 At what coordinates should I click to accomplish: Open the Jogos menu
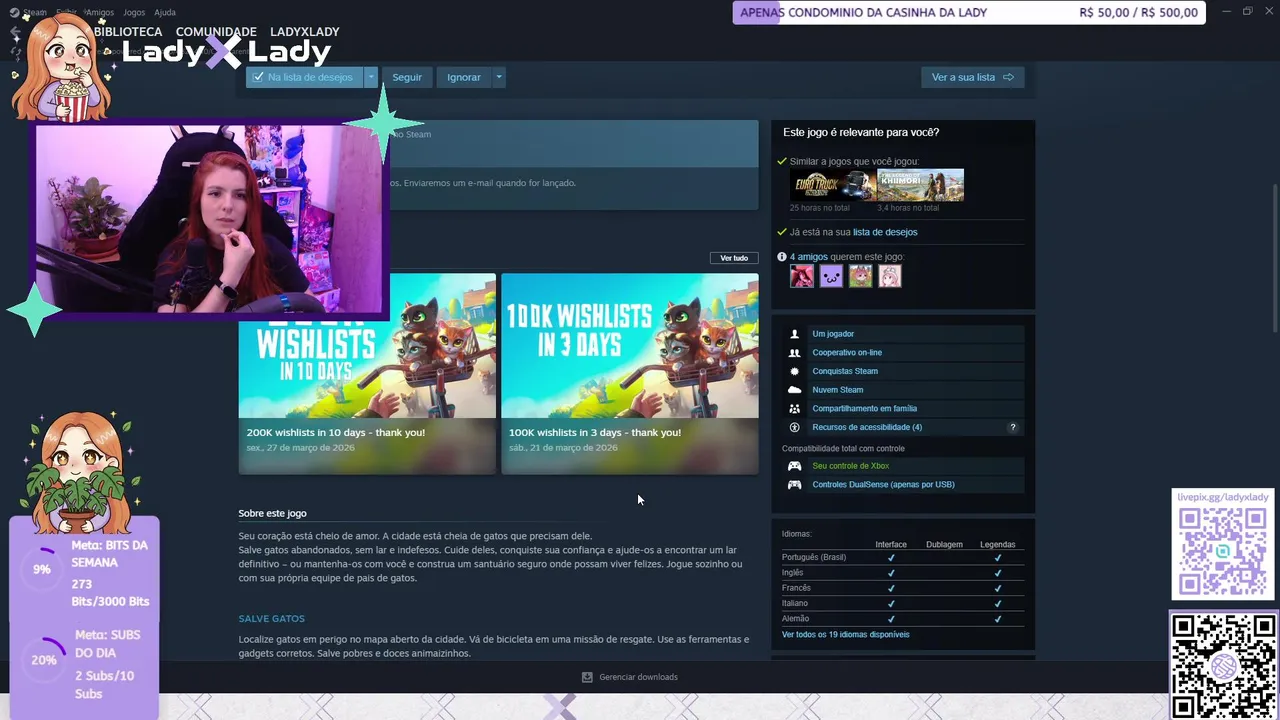(x=133, y=13)
